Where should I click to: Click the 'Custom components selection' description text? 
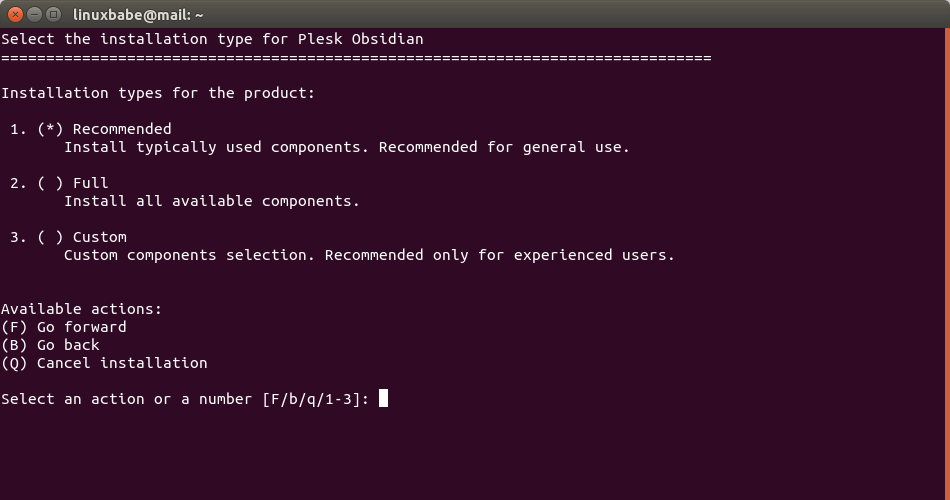(x=369, y=255)
